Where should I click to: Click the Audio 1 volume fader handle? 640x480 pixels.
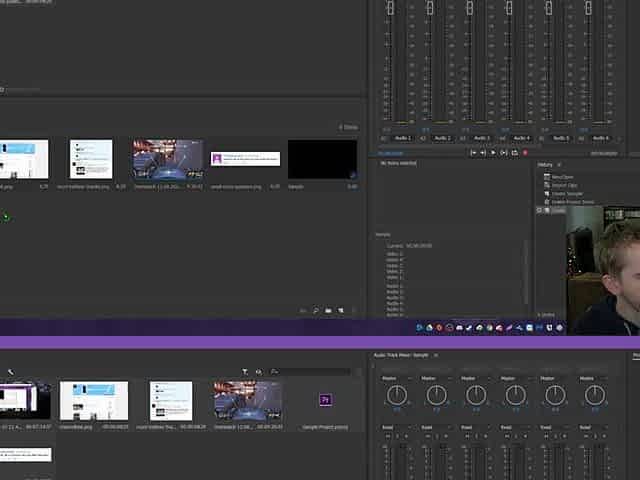(x=390, y=7)
